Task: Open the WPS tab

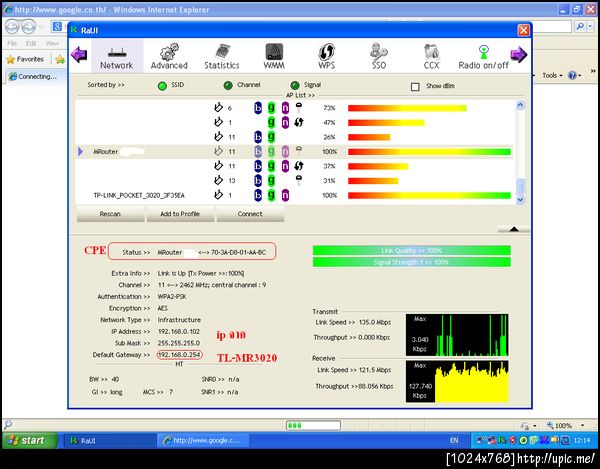Action: click(x=326, y=56)
